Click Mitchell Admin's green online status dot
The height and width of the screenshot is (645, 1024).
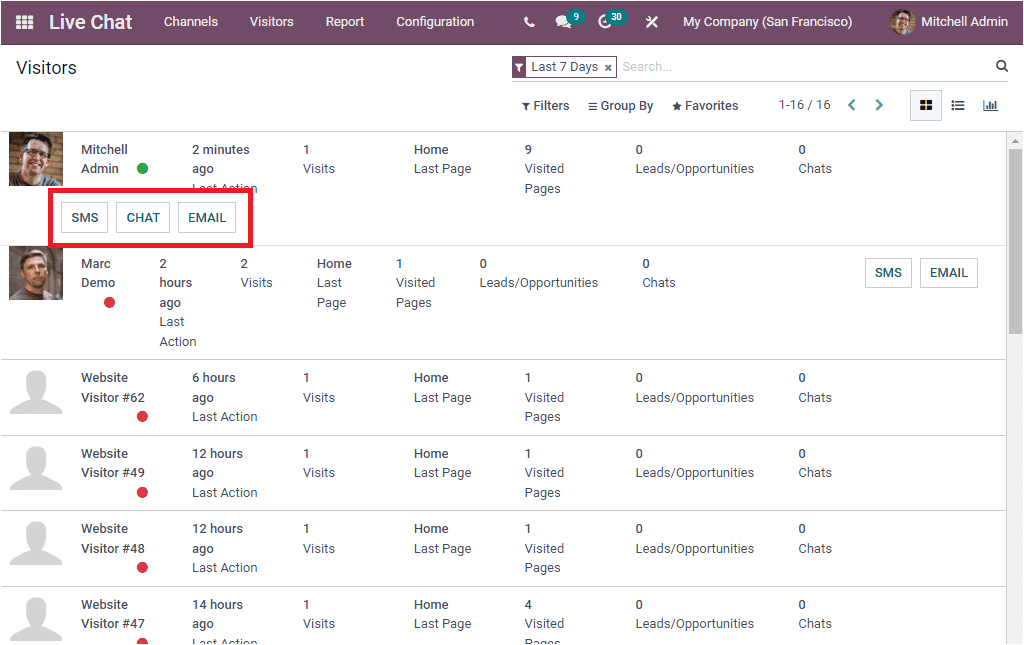click(x=143, y=170)
